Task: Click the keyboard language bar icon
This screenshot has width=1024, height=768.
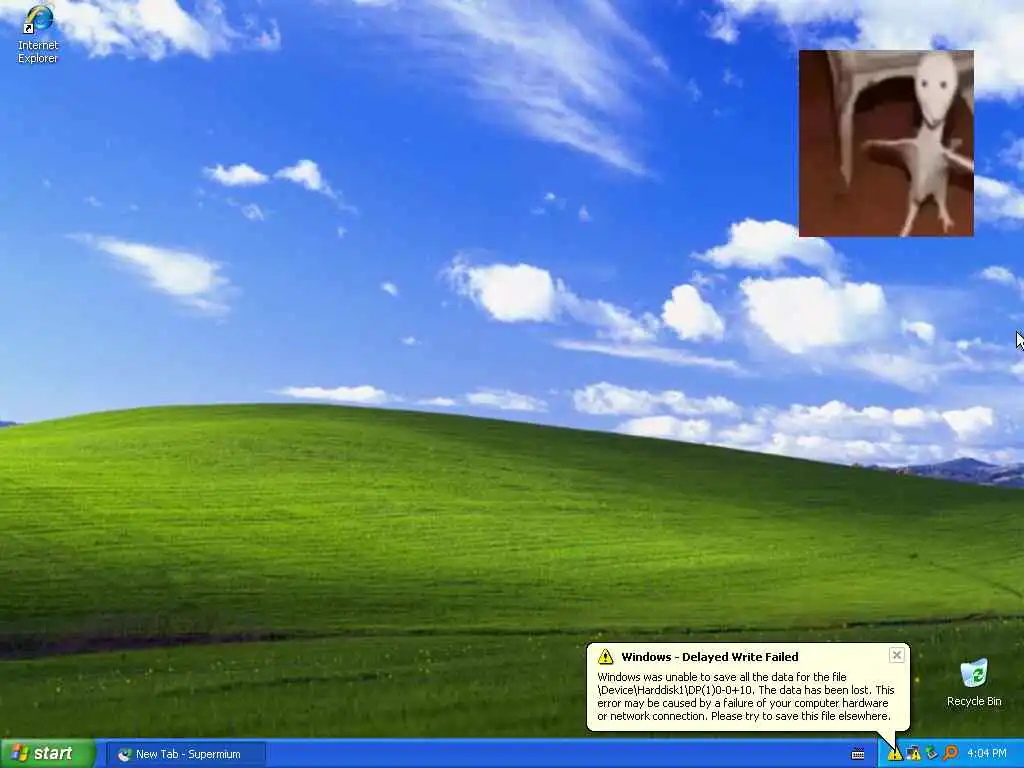Action: 858,754
